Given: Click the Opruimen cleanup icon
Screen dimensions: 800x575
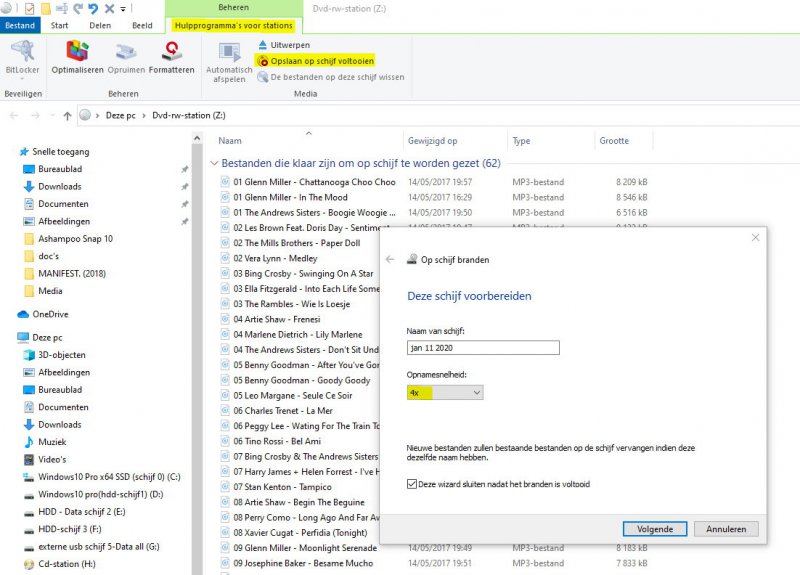Looking at the screenshot, I should point(126,52).
